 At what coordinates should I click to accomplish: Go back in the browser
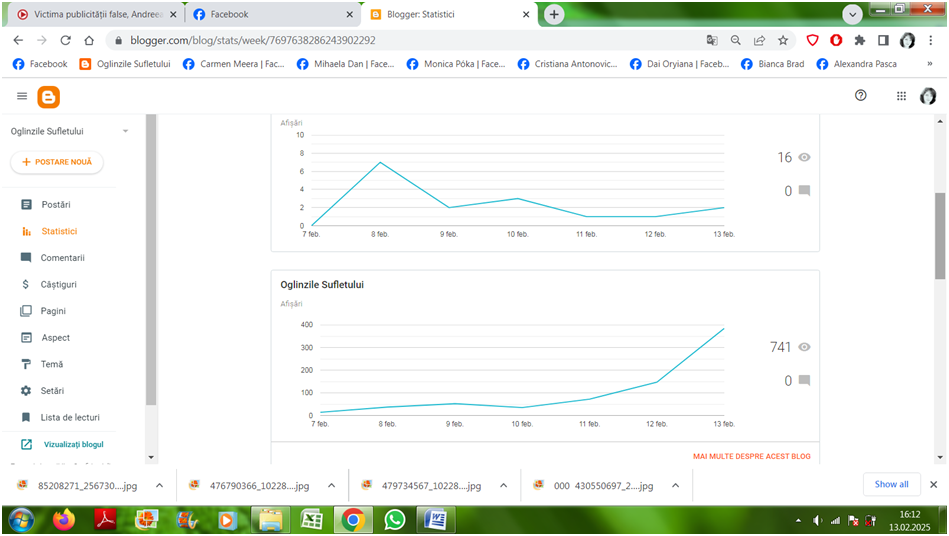(x=18, y=40)
